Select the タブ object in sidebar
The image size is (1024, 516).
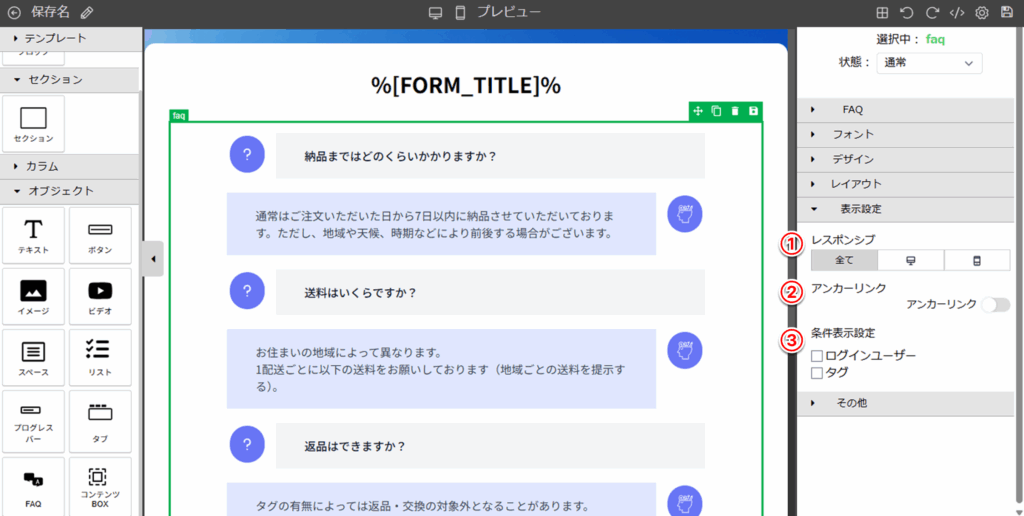point(100,419)
